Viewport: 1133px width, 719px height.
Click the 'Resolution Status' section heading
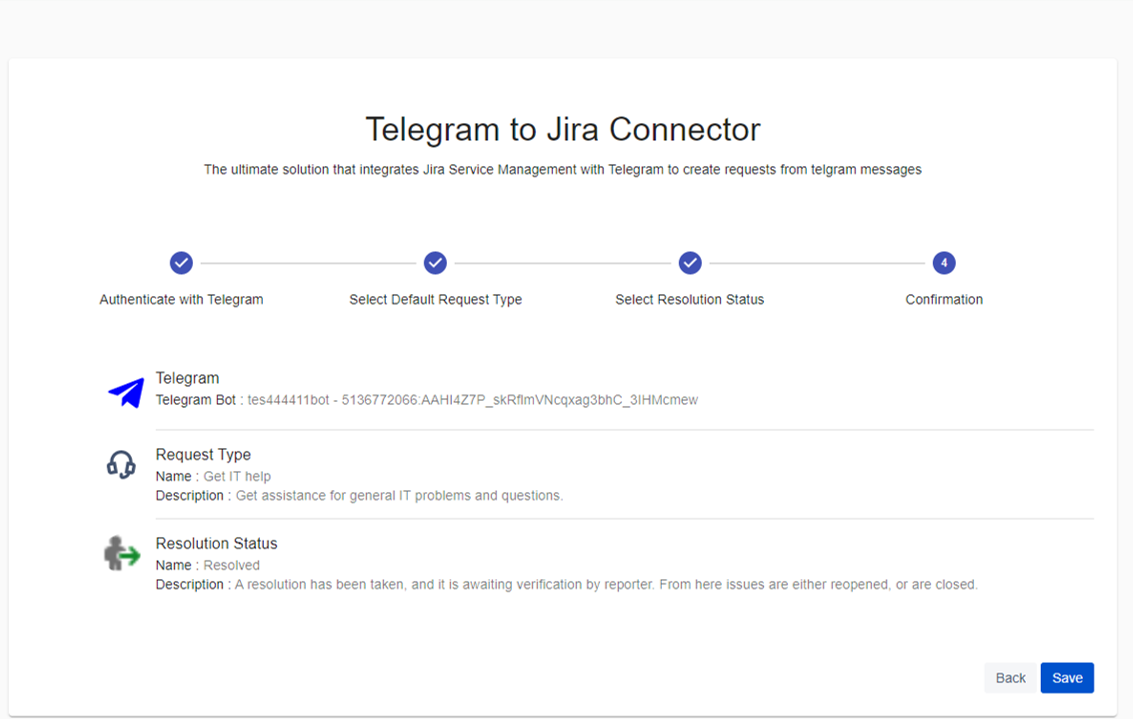[x=216, y=543]
